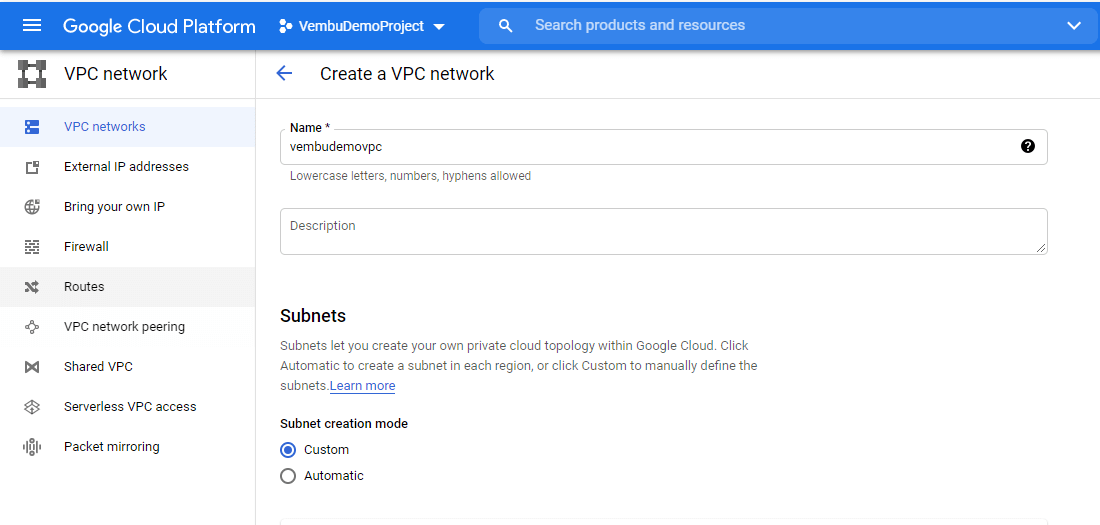Click the Serverless VPC access icon
Screen dimensions: 1100x525
click(32, 407)
